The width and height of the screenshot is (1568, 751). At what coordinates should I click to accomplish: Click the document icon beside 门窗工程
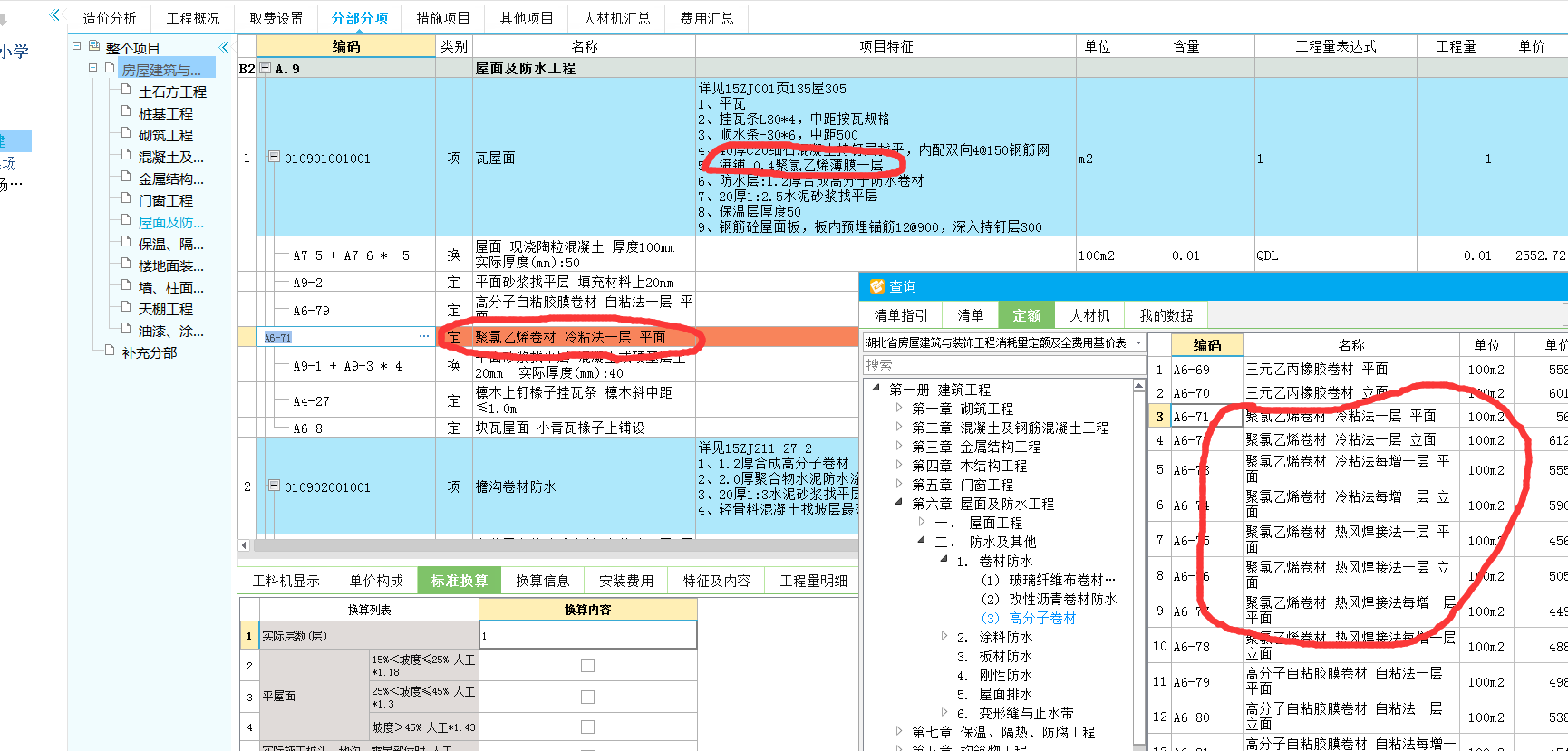pyautogui.click(x=127, y=197)
